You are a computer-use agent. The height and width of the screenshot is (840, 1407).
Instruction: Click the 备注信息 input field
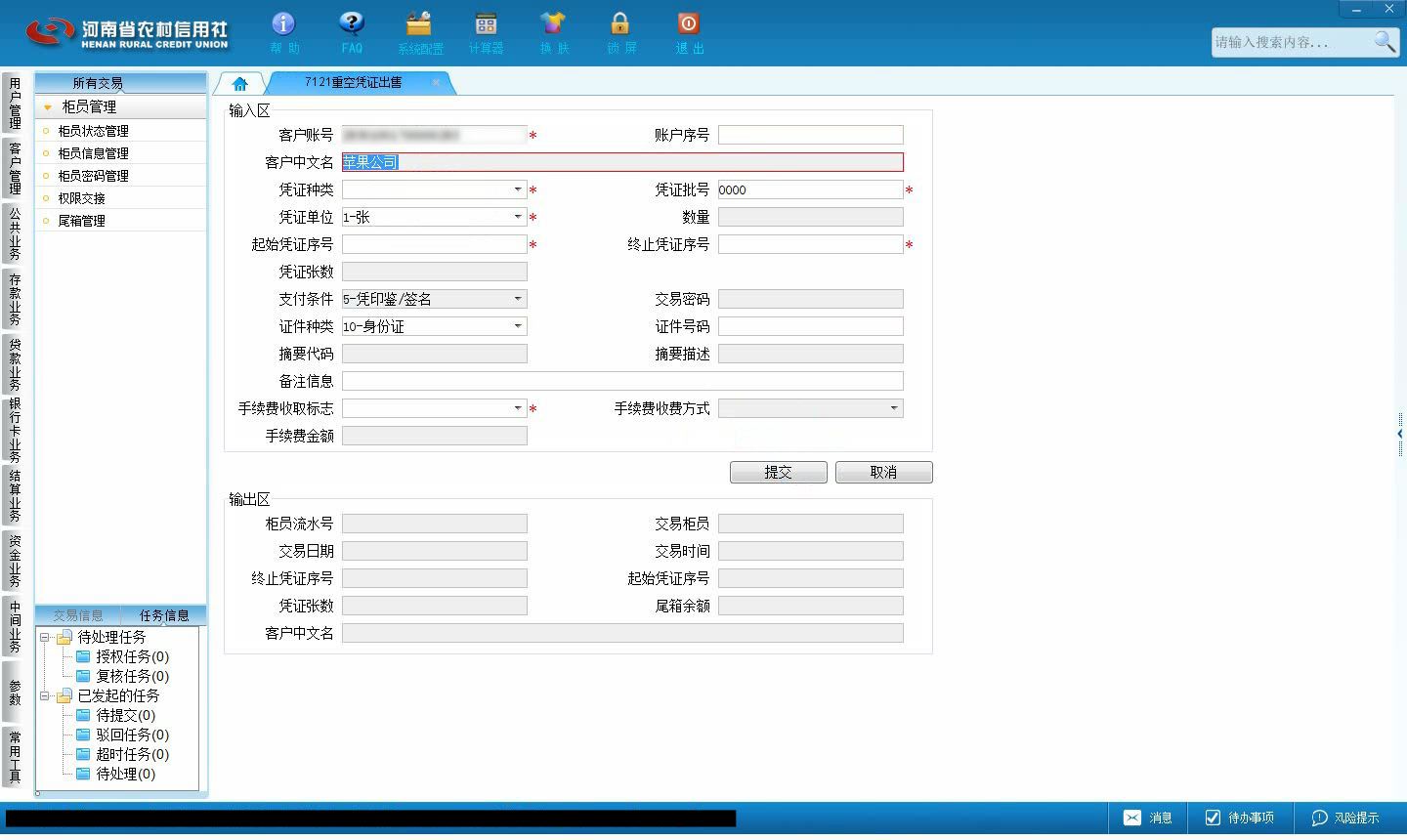622,381
